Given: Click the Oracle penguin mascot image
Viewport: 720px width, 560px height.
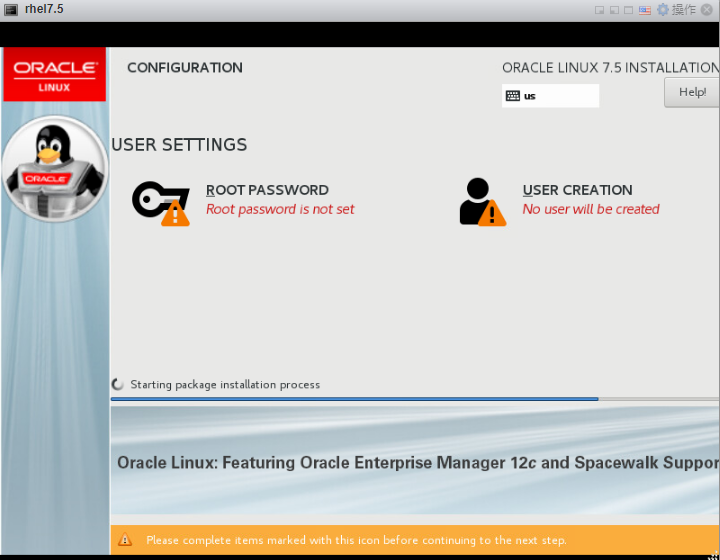Looking at the screenshot, I should [x=55, y=168].
